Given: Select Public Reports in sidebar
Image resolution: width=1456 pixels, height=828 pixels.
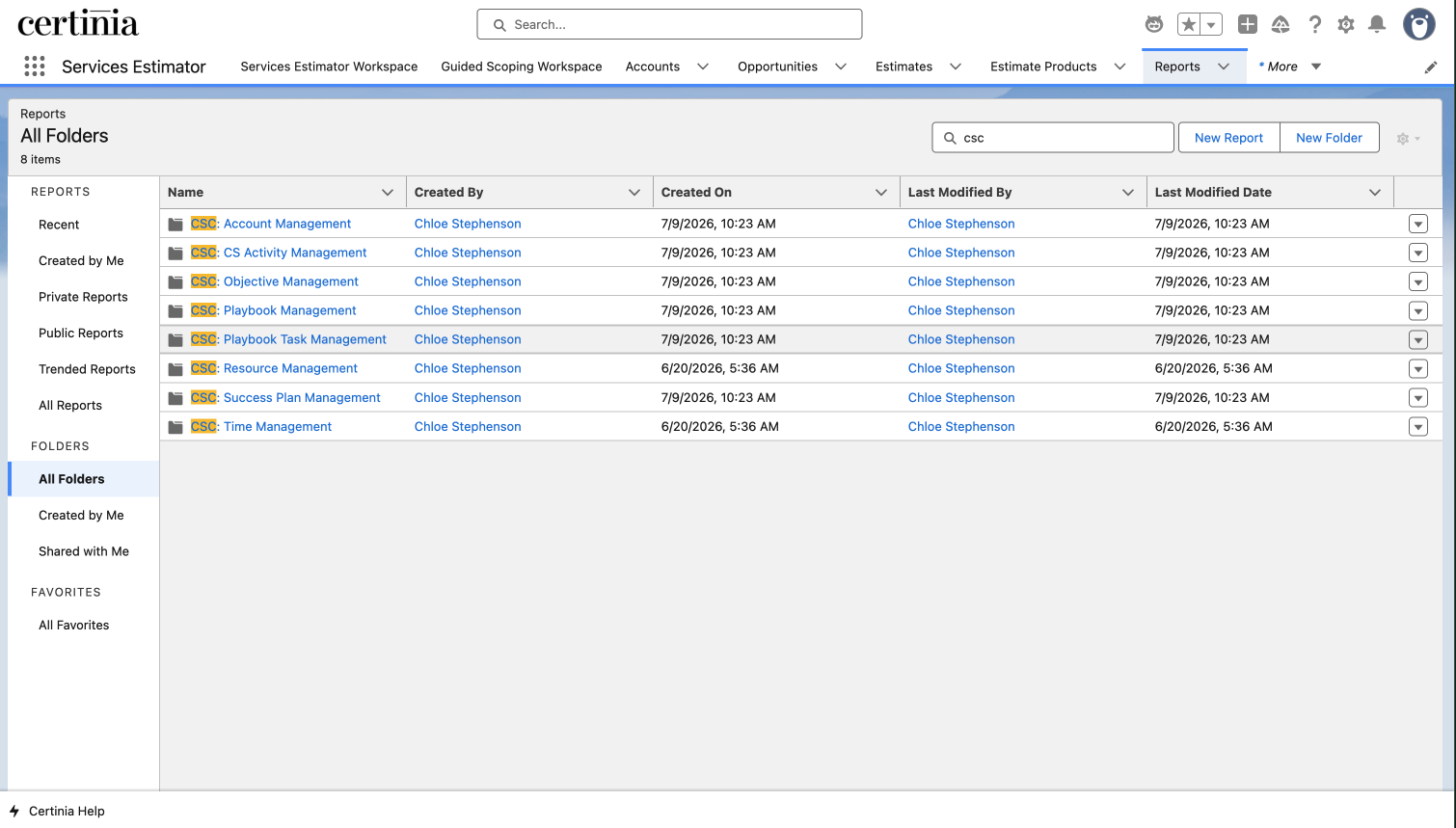Looking at the screenshot, I should click(81, 333).
